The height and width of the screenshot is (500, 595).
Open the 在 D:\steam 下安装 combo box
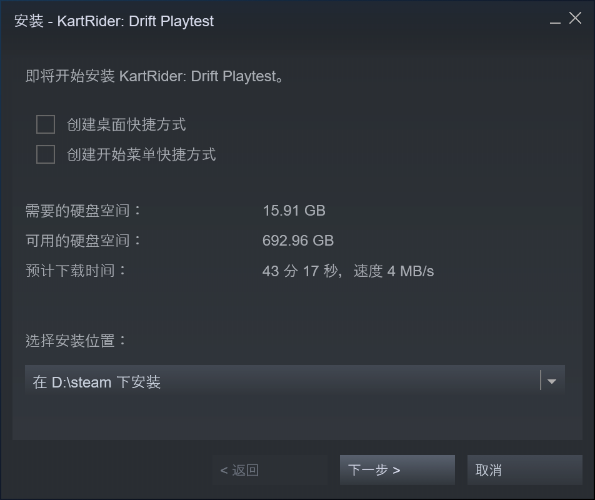(x=295, y=381)
